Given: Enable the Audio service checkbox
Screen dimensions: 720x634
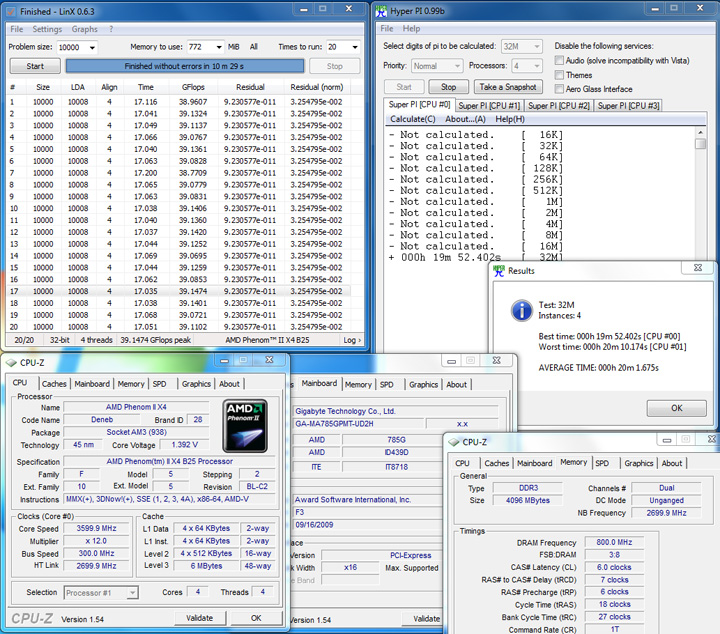Looking at the screenshot, I should [x=559, y=61].
